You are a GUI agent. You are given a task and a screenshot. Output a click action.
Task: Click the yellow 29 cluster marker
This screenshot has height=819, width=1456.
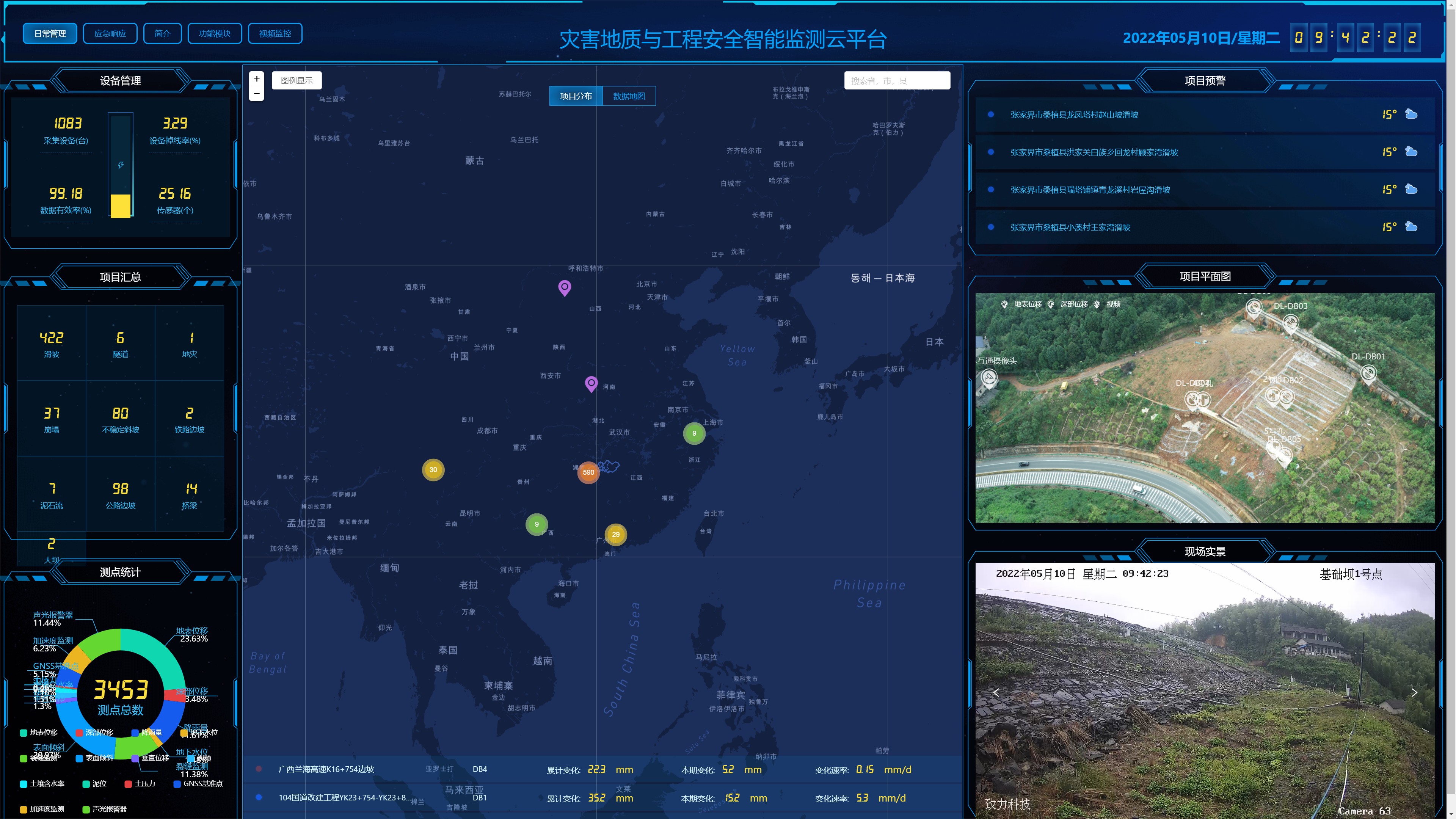(615, 534)
